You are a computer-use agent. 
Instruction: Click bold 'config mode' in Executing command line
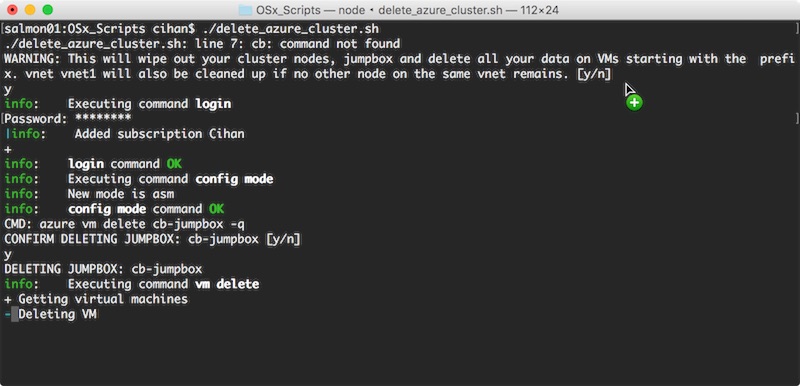coord(234,179)
